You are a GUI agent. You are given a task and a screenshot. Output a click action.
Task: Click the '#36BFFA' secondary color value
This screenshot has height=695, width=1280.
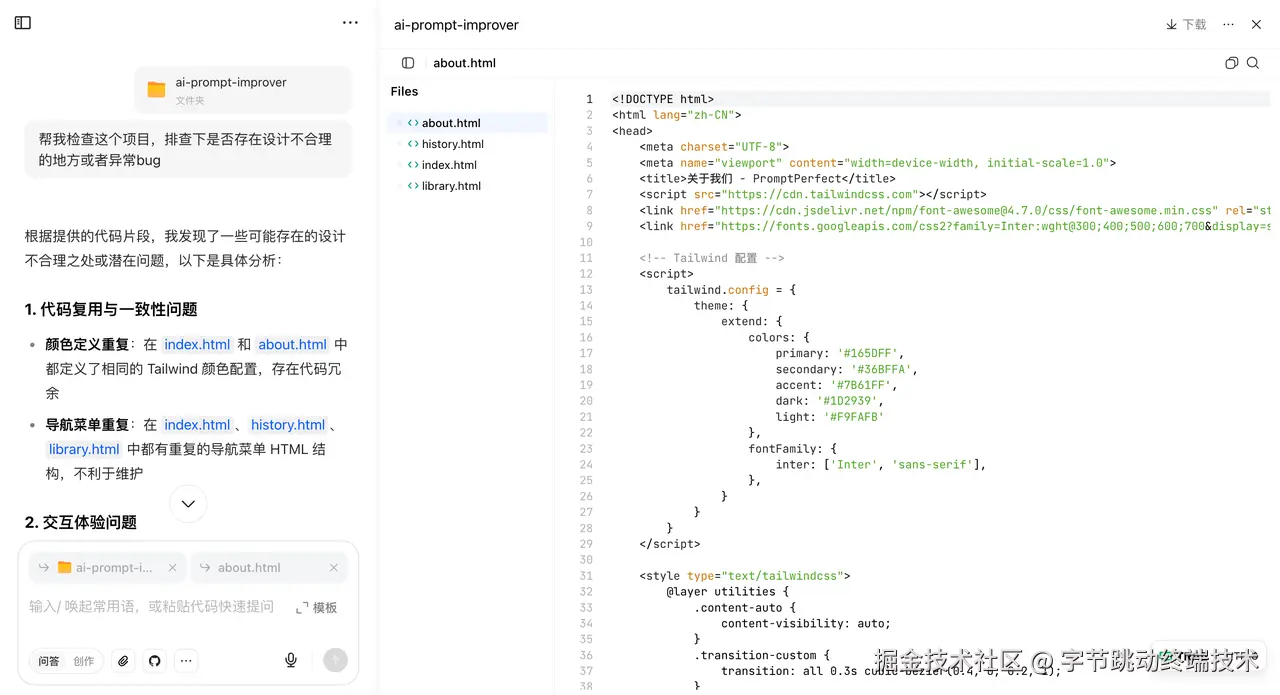point(883,369)
